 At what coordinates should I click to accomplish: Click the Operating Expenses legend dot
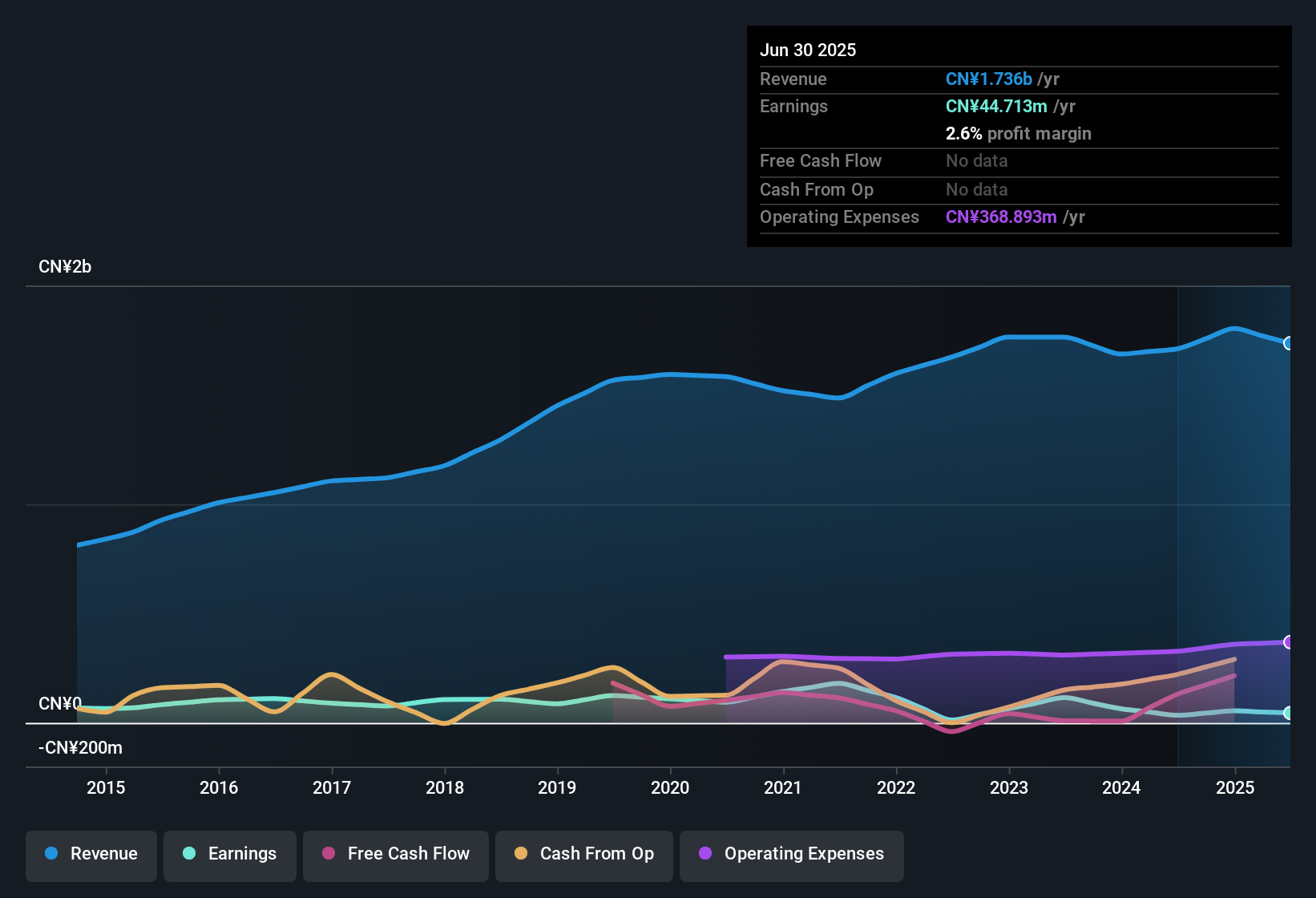point(706,854)
